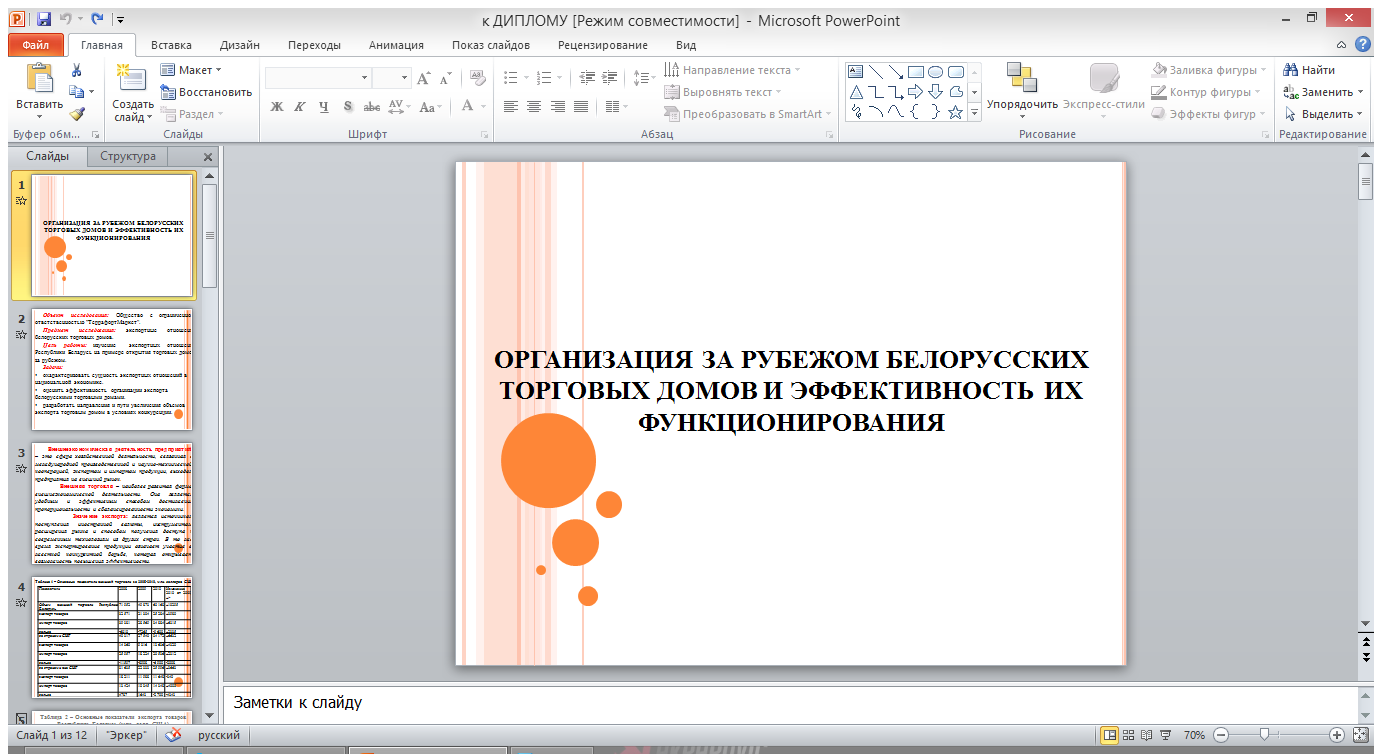Screen dimensions: 1382x754
Task: Toggle underline Ч formatting
Action: tap(323, 107)
